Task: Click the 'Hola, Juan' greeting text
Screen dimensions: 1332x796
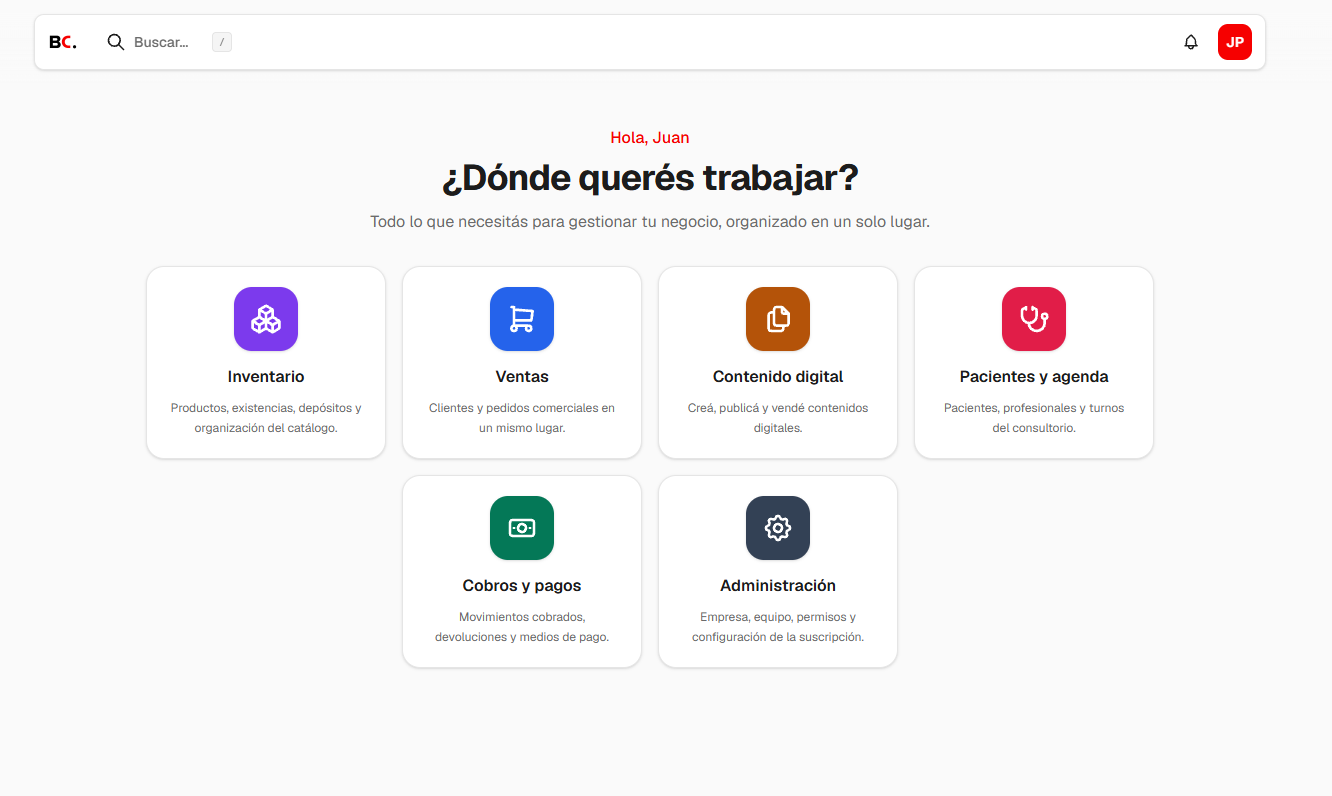Action: tap(650, 138)
